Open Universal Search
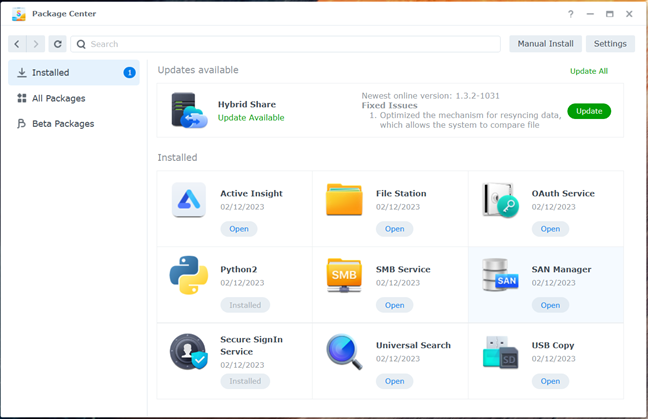 pos(395,381)
